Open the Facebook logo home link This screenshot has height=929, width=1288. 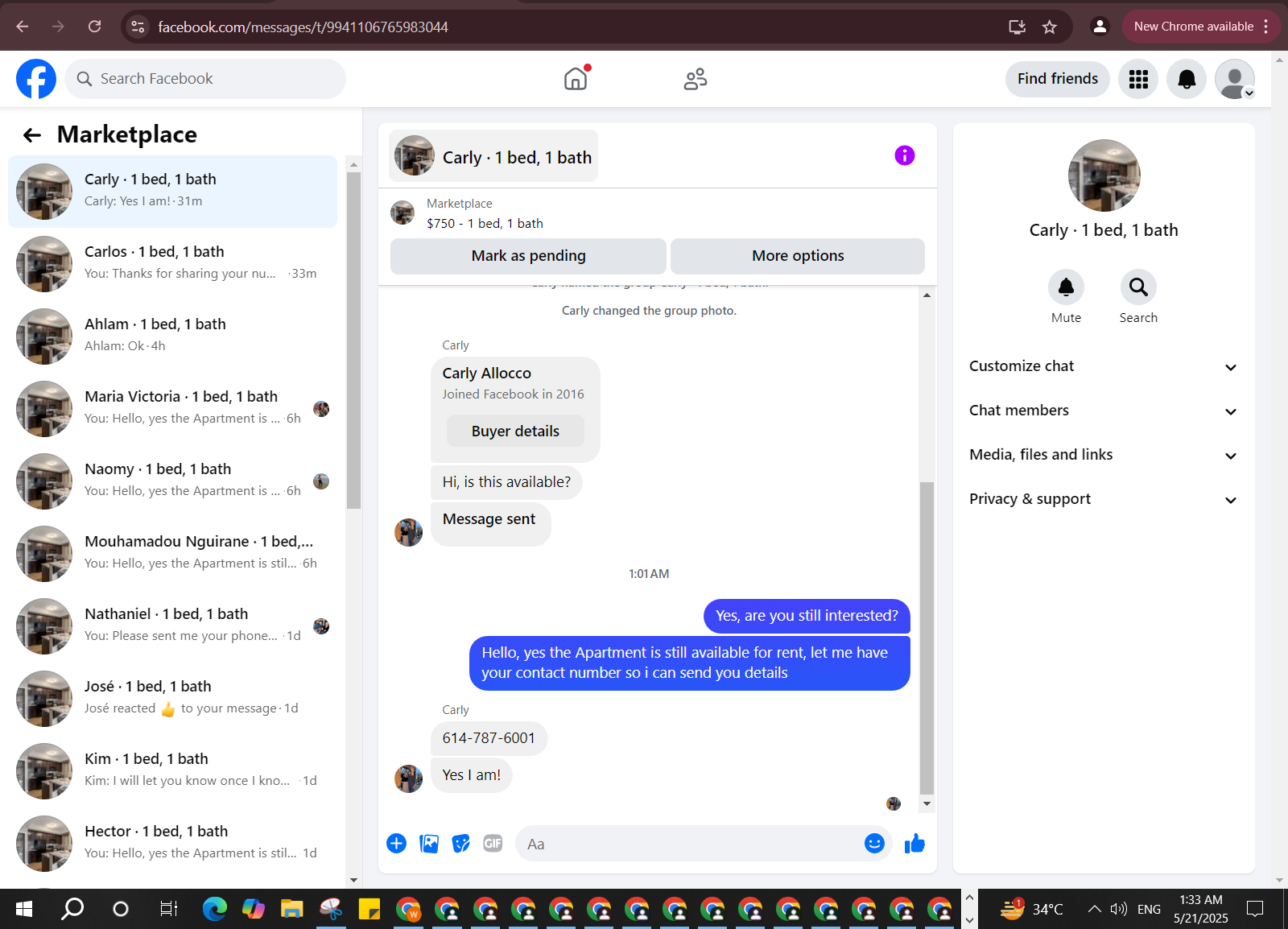[x=36, y=79]
